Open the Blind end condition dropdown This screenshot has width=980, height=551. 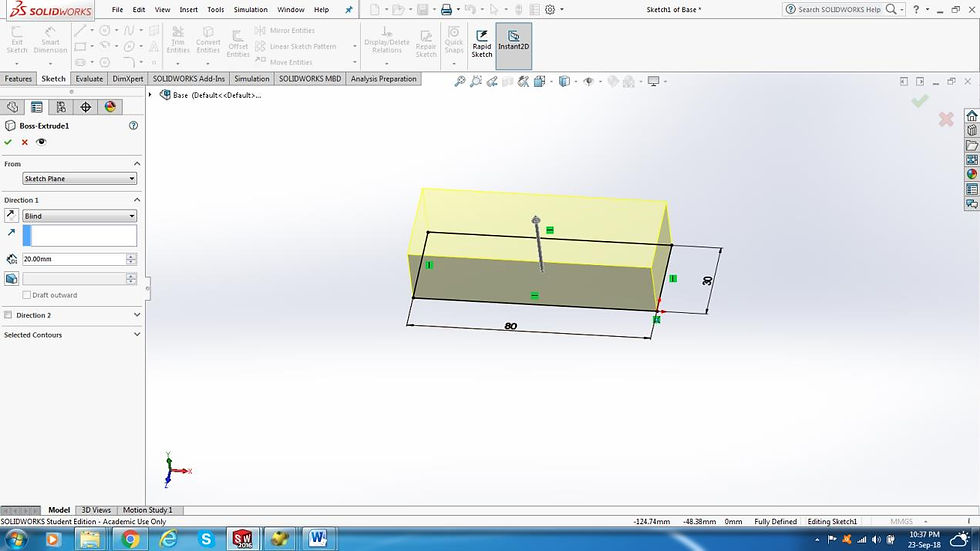(x=79, y=216)
